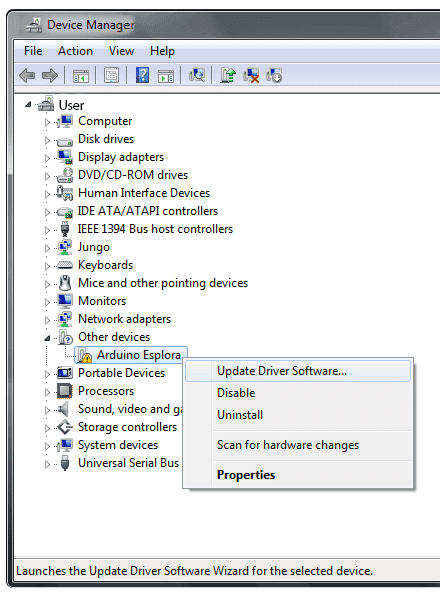The image size is (440, 597).
Task: Collapse the User root node
Action: click(28, 104)
